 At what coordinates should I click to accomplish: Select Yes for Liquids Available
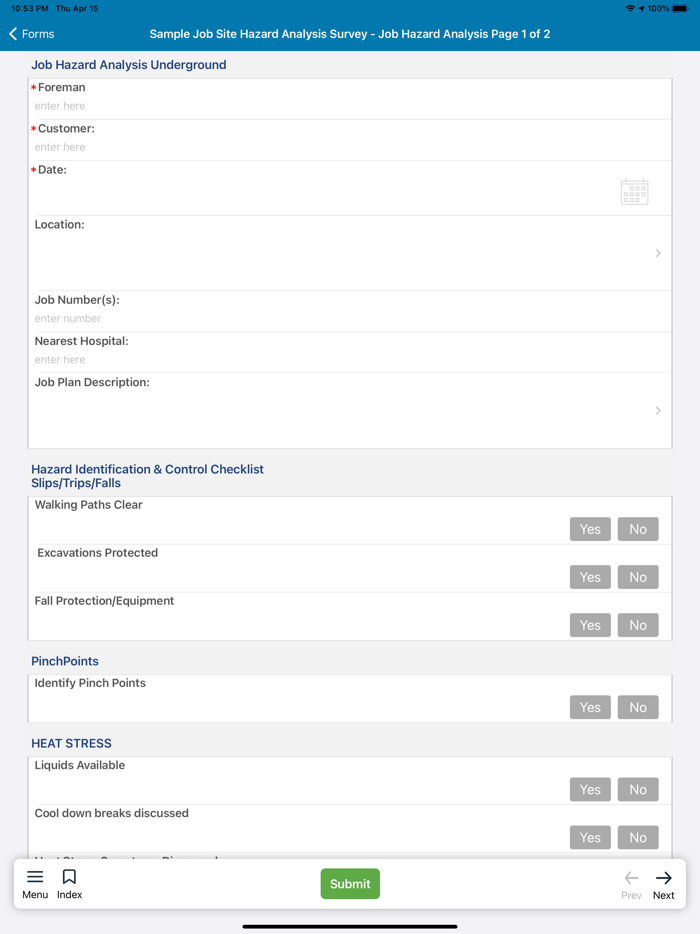(590, 789)
